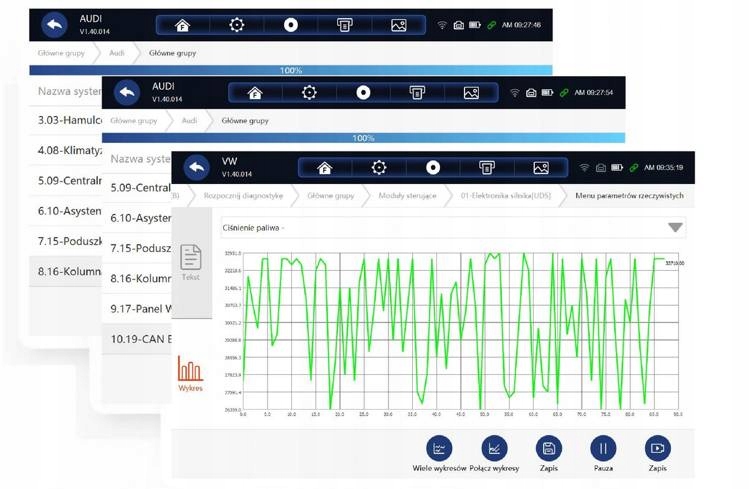Select 6.10-Asysten row in middle window

tap(137, 218)
